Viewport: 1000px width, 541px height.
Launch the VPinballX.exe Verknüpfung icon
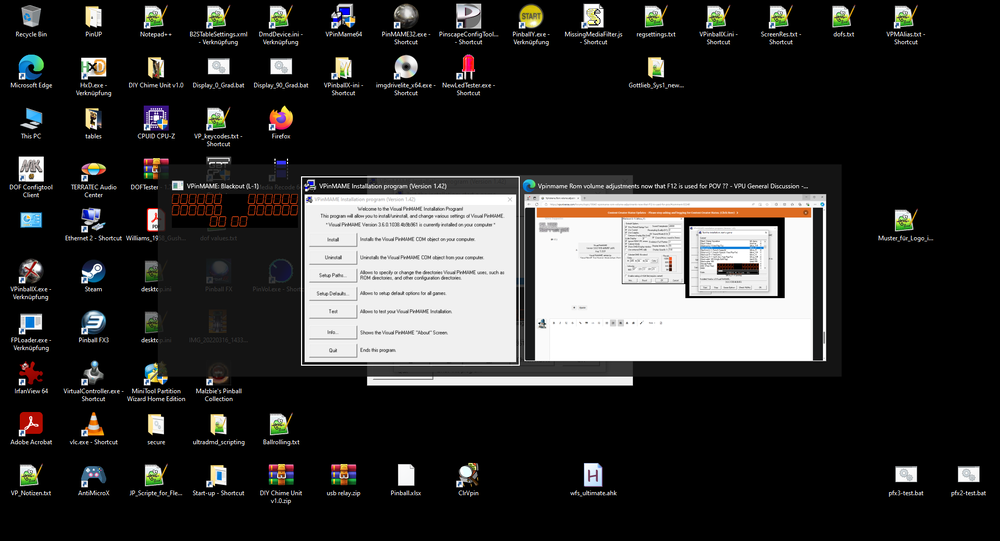pyautogui.click(x=31, y=272)
